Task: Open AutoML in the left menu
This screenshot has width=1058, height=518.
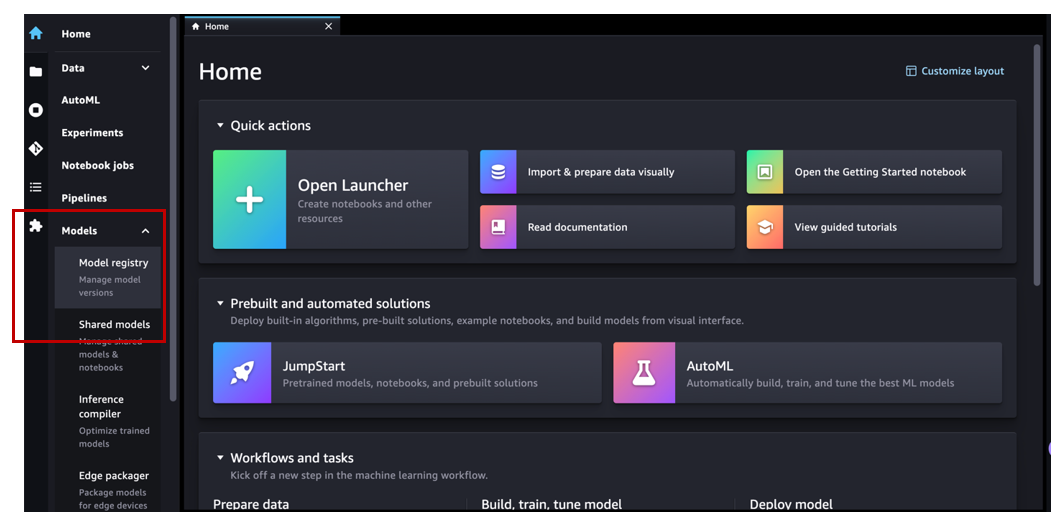Action: point(80,100)
